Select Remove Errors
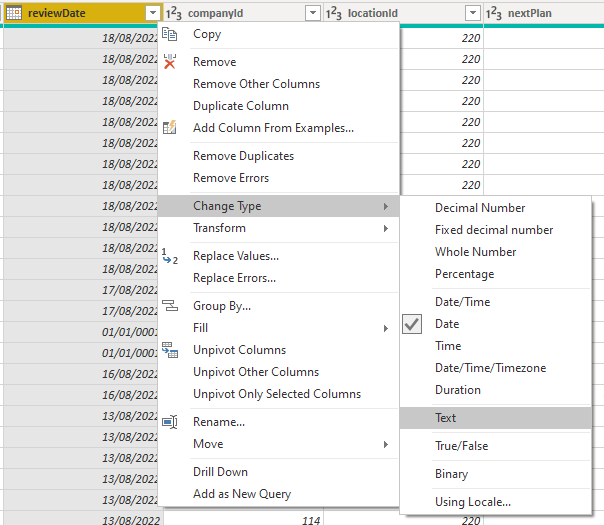604x525 pixels. (x=278, y=178)
